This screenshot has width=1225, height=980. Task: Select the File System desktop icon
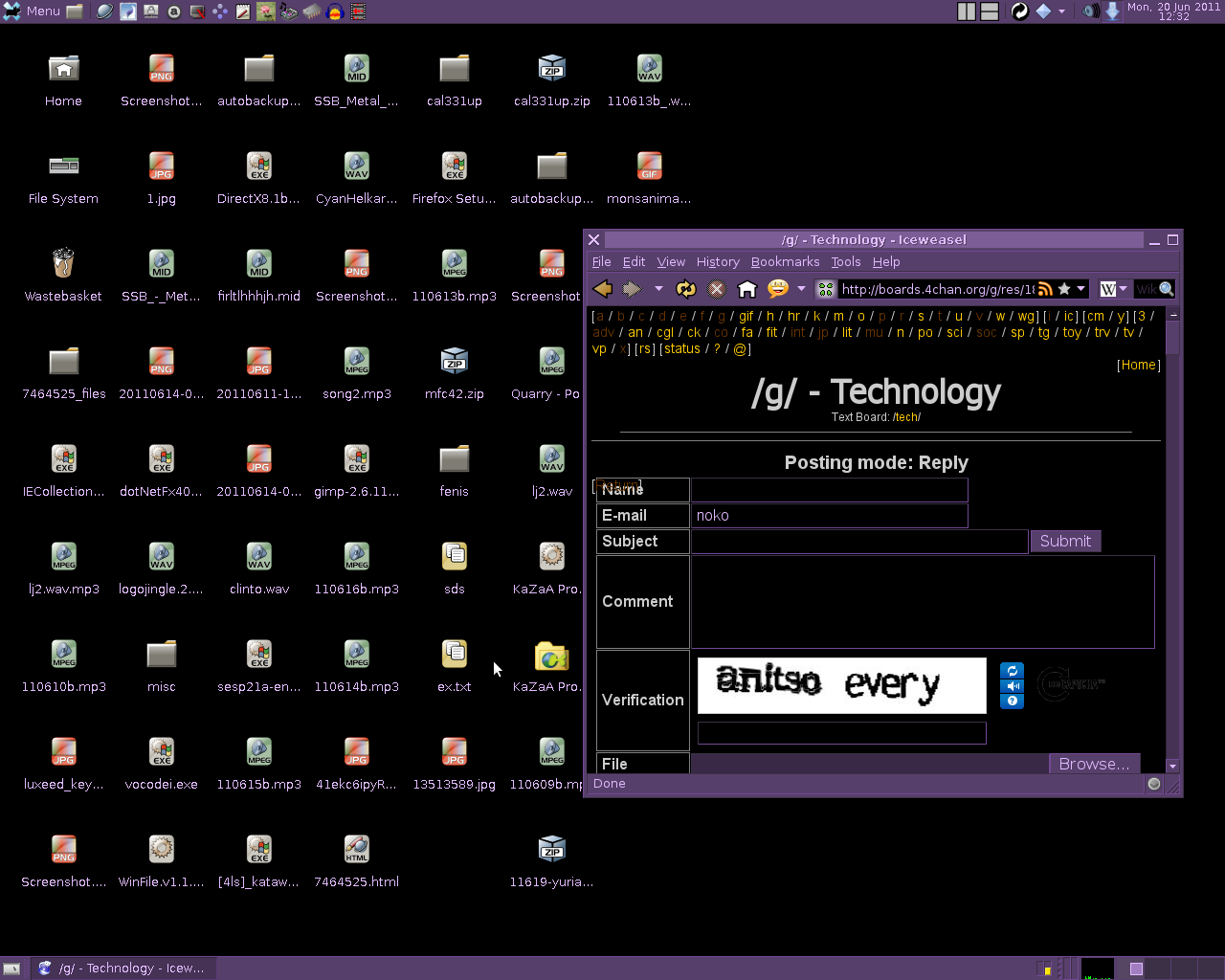click(x=63, y=178)
